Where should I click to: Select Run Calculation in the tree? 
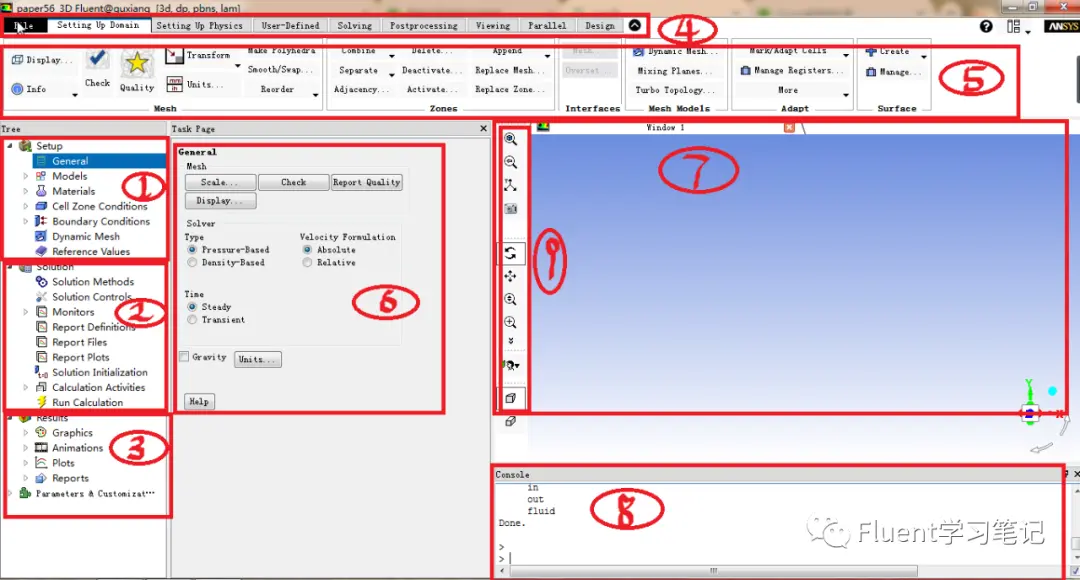(x=87, y=402)
